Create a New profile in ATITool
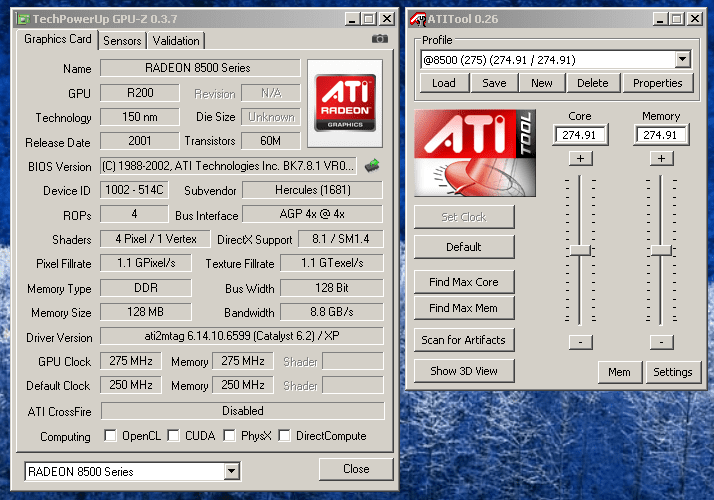Screen dimensions: 714x500 (541, 83)
